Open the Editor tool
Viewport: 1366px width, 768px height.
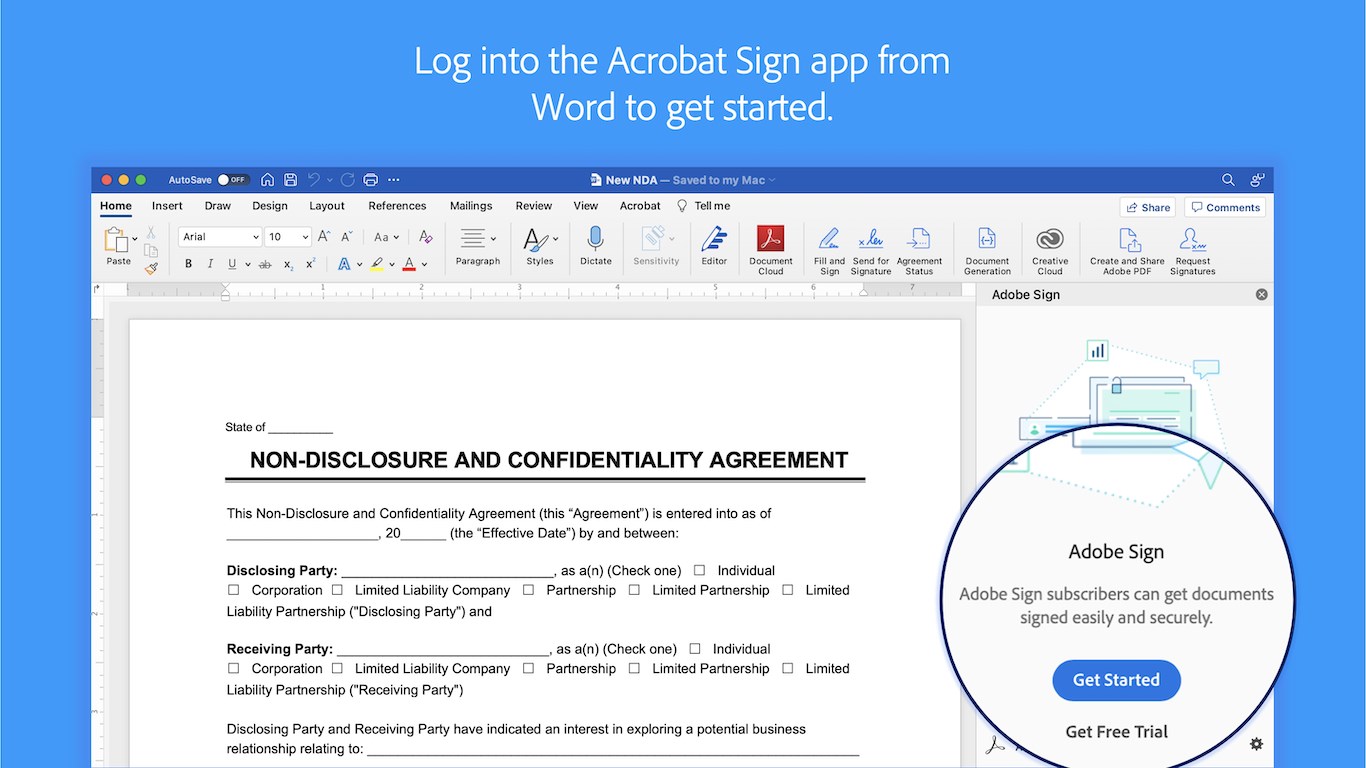[x=714, y=245]
